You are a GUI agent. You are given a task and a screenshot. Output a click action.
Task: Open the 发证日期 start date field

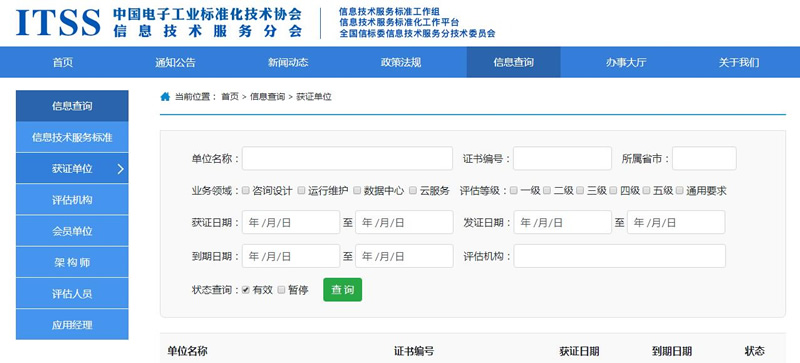coord(562,222)
